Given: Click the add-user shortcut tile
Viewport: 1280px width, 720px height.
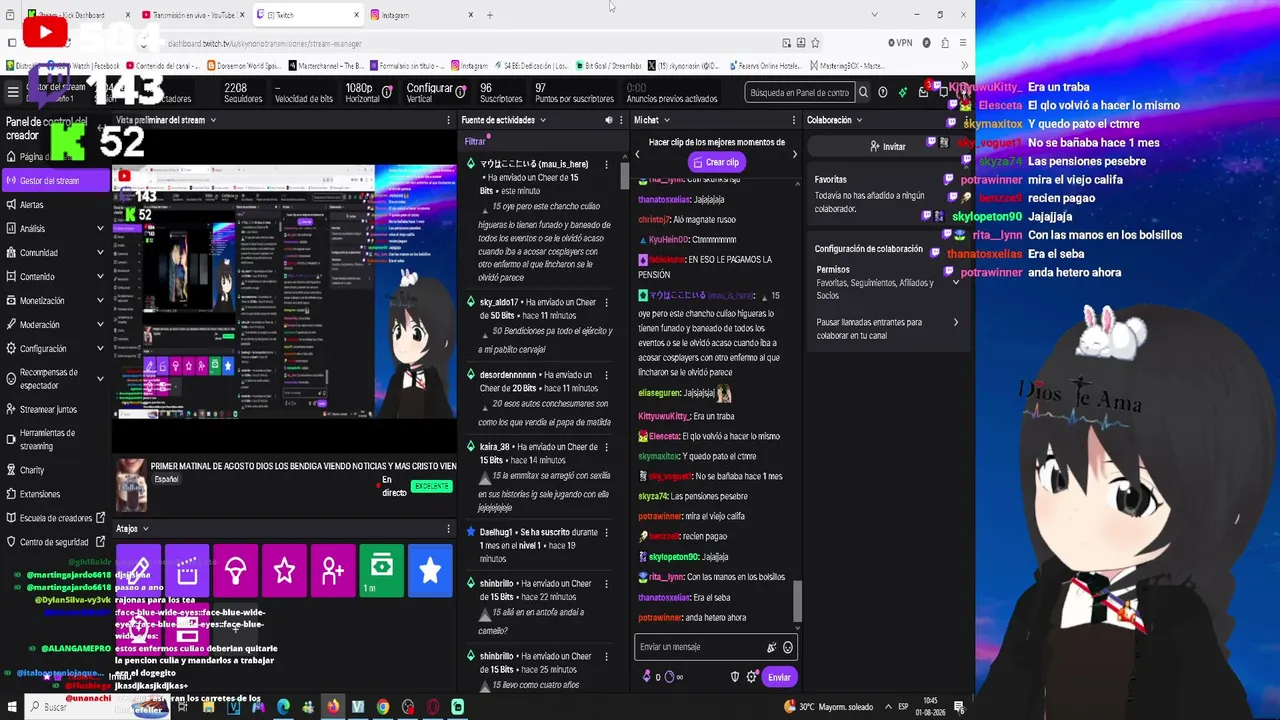Looking at the screenshot, I should pos(333,570).
